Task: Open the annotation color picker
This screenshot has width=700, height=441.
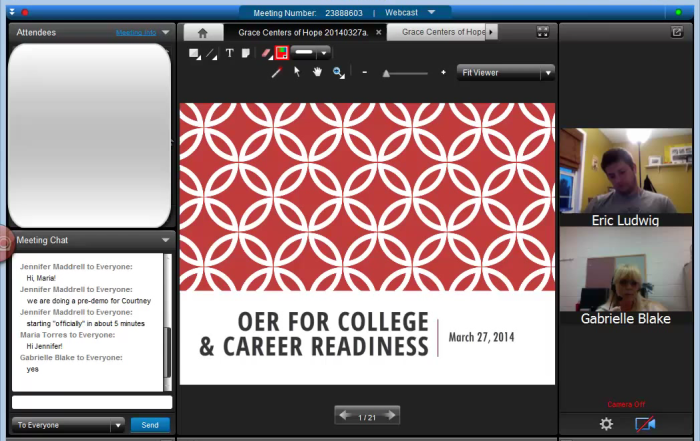Action: pyautogui.click(x=282, y=53)
